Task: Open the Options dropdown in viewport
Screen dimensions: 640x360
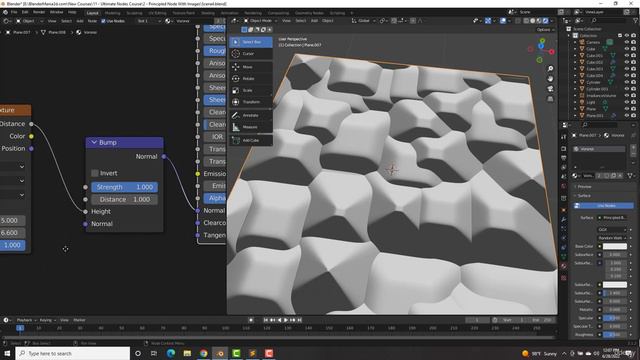Action: [545, 30]
